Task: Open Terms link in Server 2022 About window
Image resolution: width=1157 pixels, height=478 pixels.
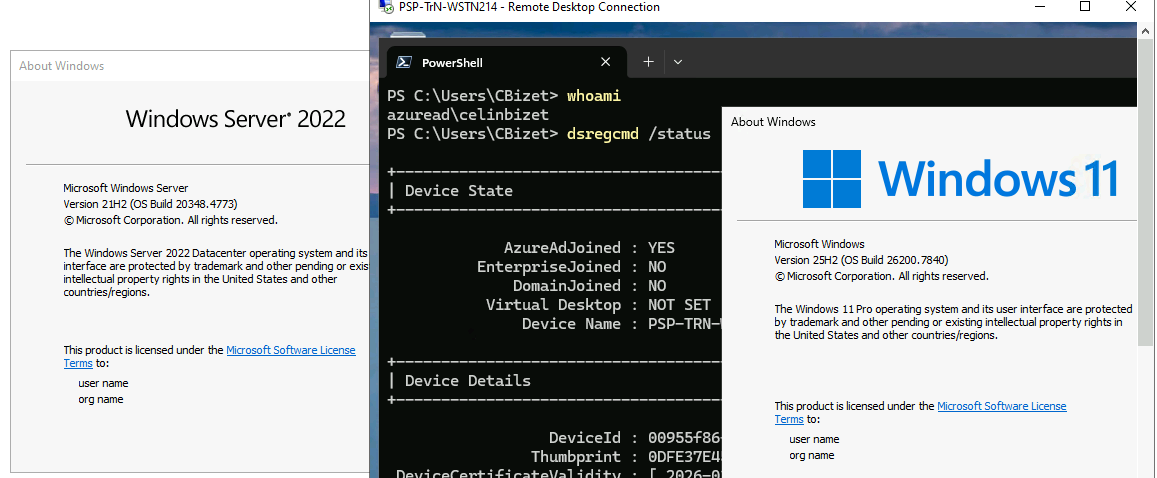Action: point(78,363)
